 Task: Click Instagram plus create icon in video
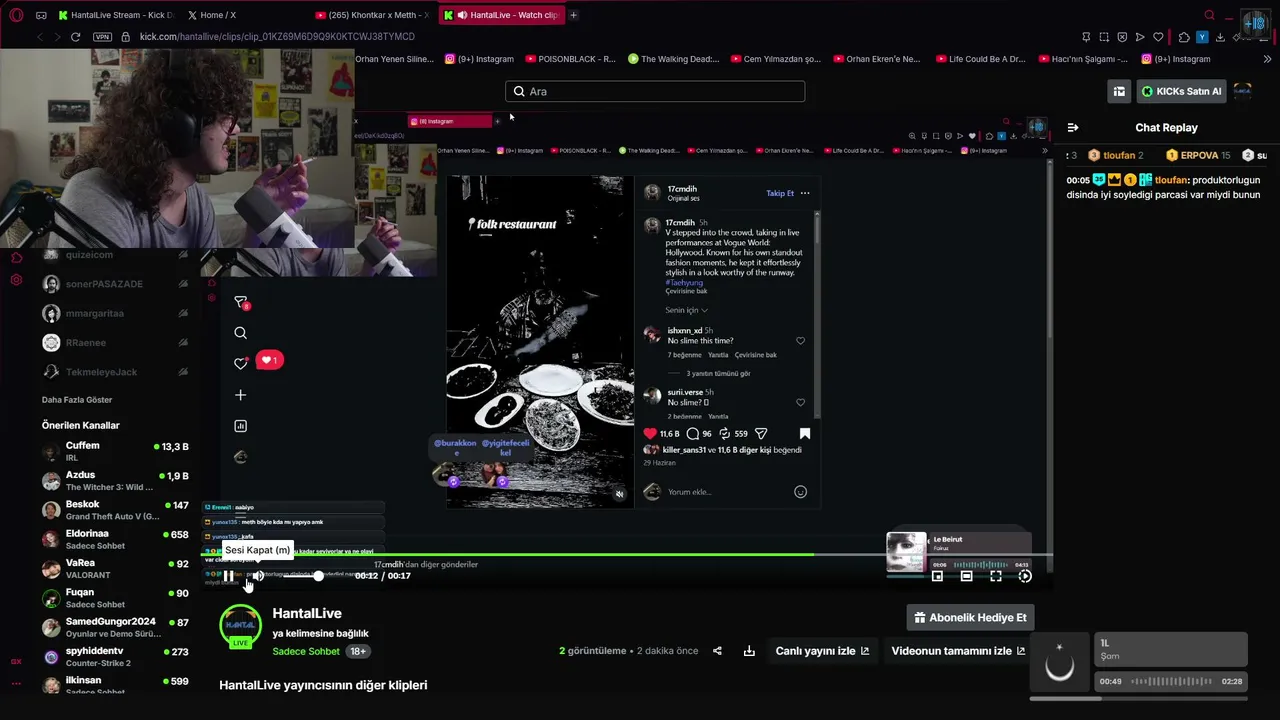pos(240,395)
